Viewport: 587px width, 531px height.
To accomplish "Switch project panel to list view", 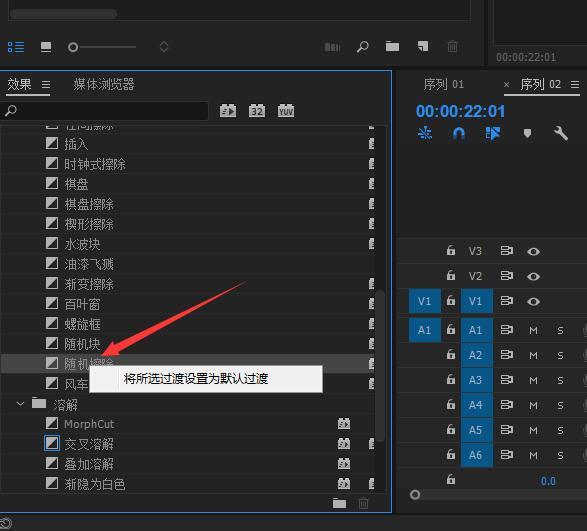I will (x=16, y=47).
